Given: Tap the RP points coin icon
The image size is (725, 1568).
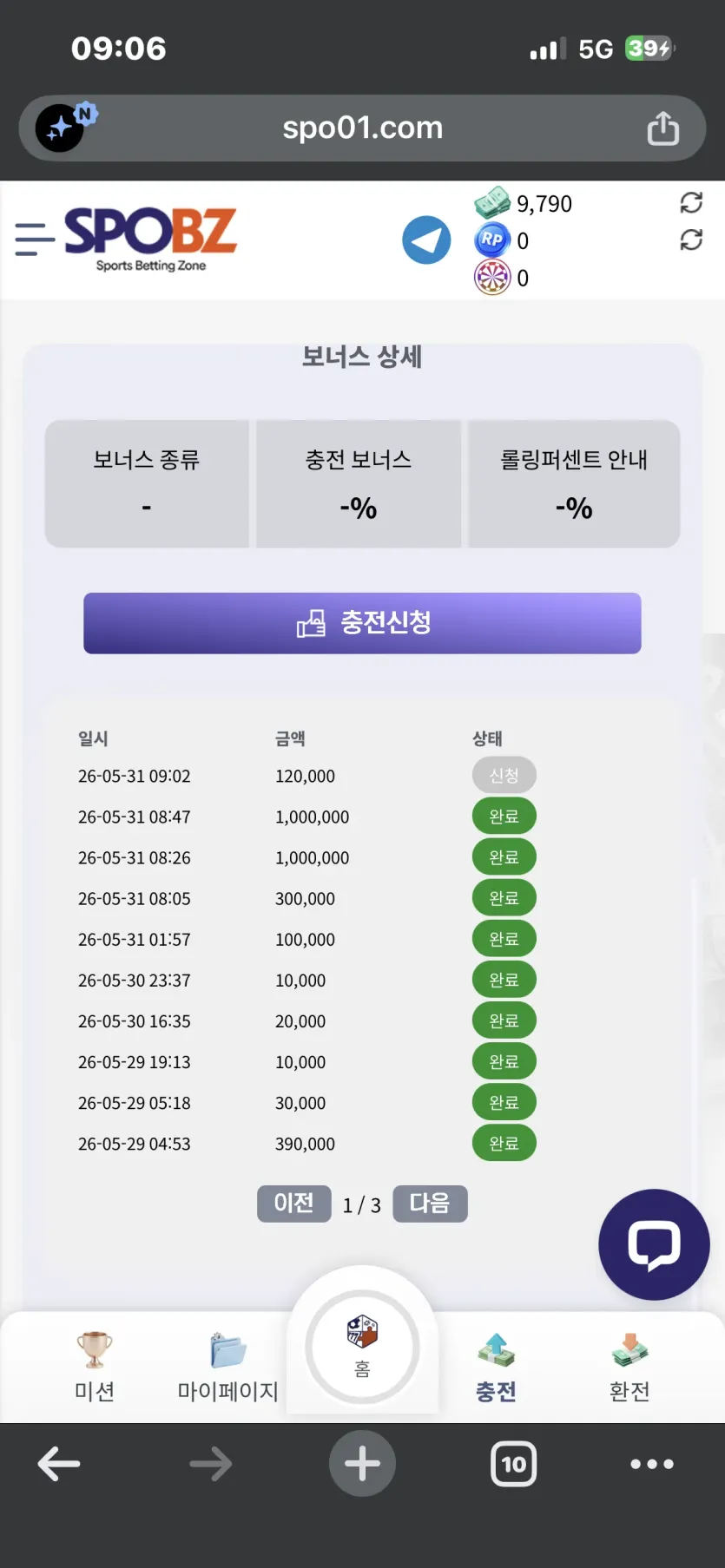Looking at the screenshot, I should tap(491, 239).
